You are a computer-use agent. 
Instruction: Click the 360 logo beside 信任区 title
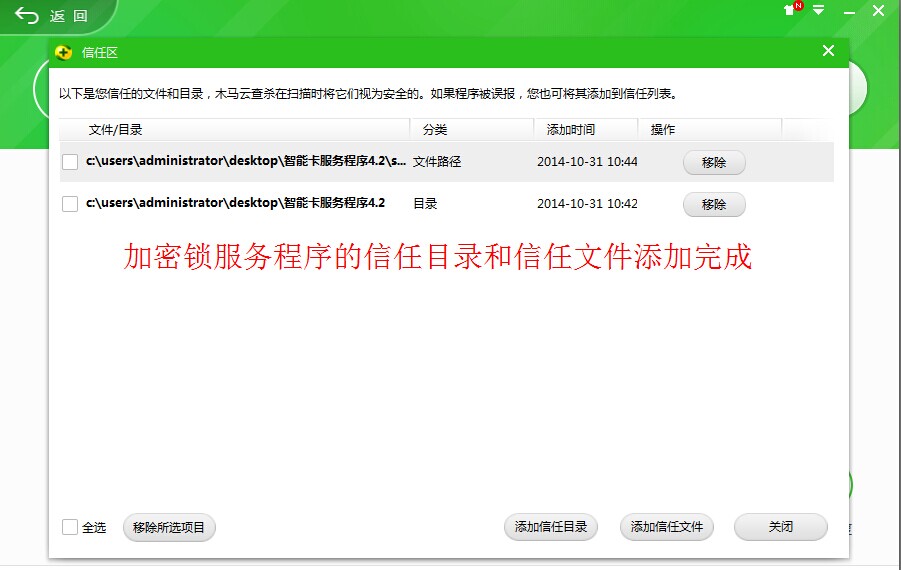(x=64, y=53)
